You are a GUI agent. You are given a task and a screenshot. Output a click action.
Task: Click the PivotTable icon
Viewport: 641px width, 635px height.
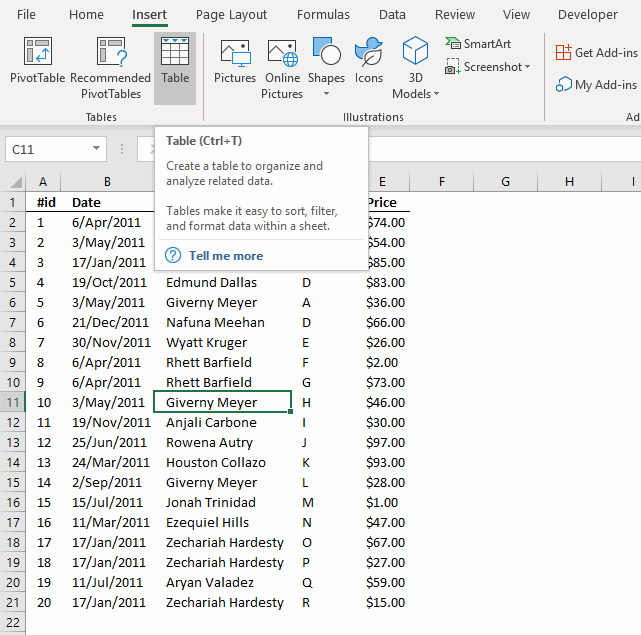click(37, 60)
